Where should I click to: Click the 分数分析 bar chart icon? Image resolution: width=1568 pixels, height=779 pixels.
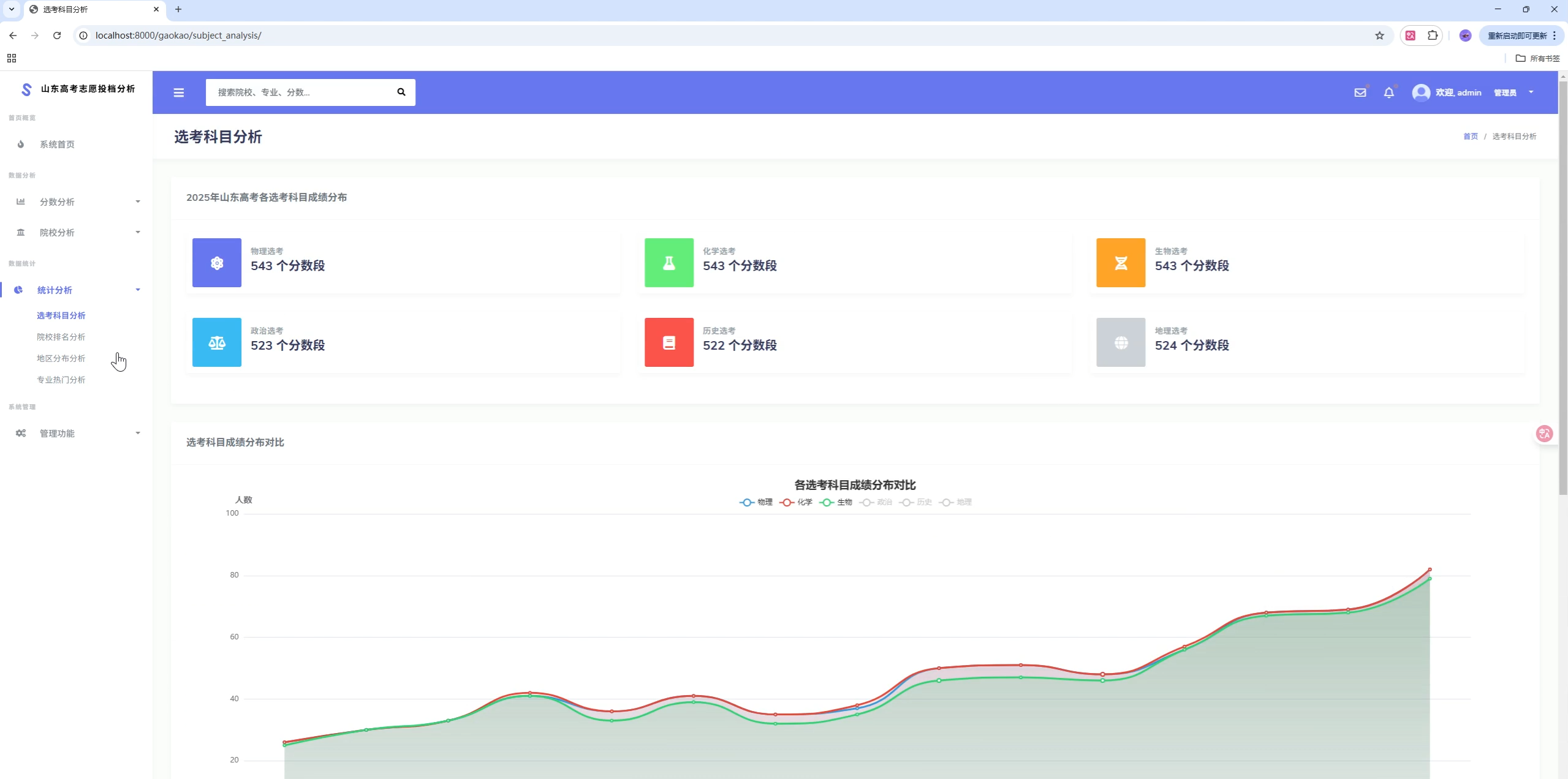pos(21,201)
